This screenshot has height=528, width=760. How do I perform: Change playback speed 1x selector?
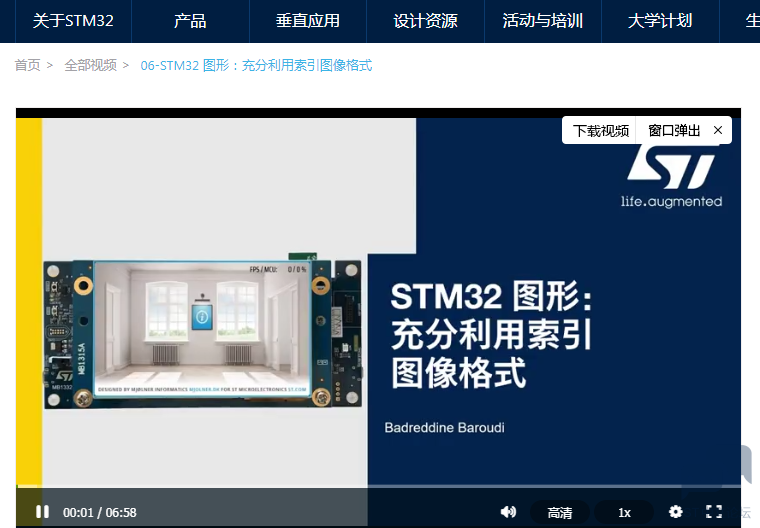tap(624, 512)
